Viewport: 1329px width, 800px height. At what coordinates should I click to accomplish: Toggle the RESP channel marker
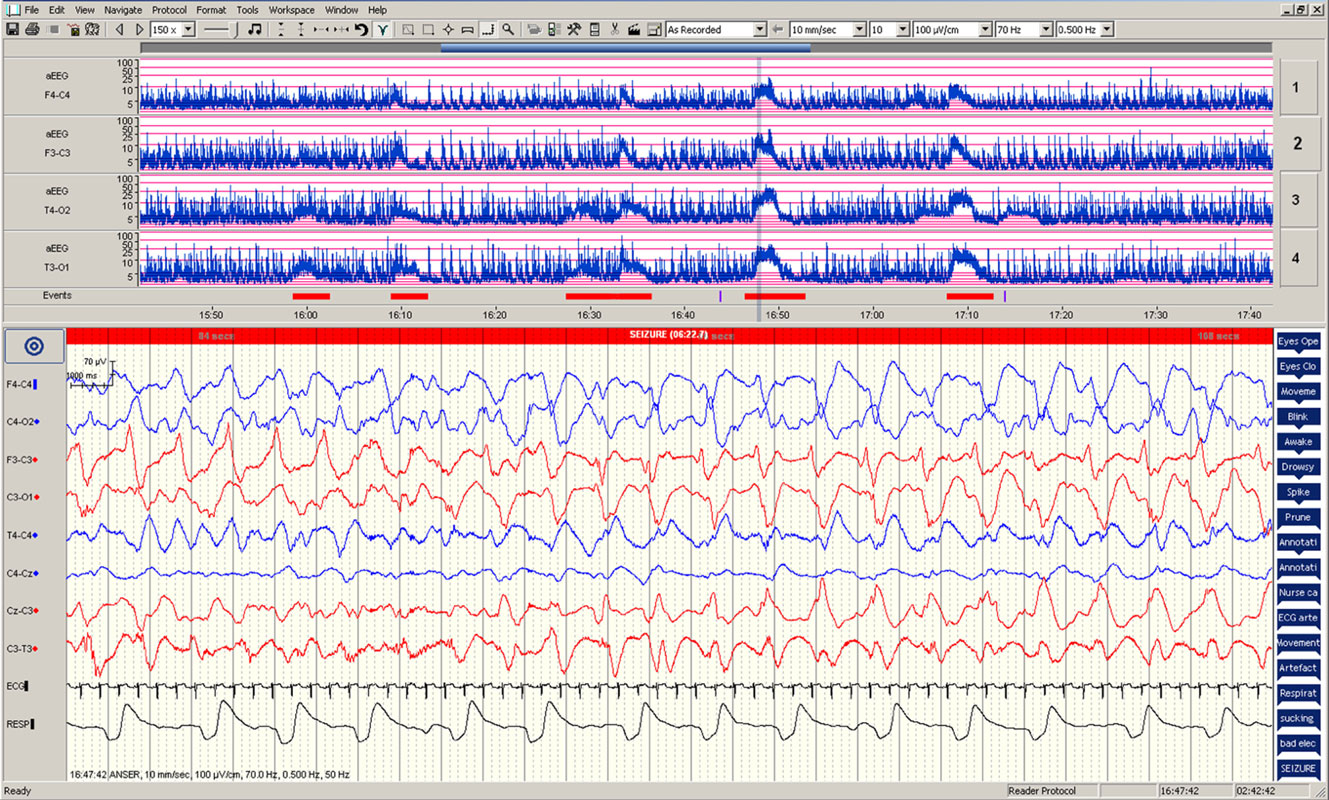32,723
